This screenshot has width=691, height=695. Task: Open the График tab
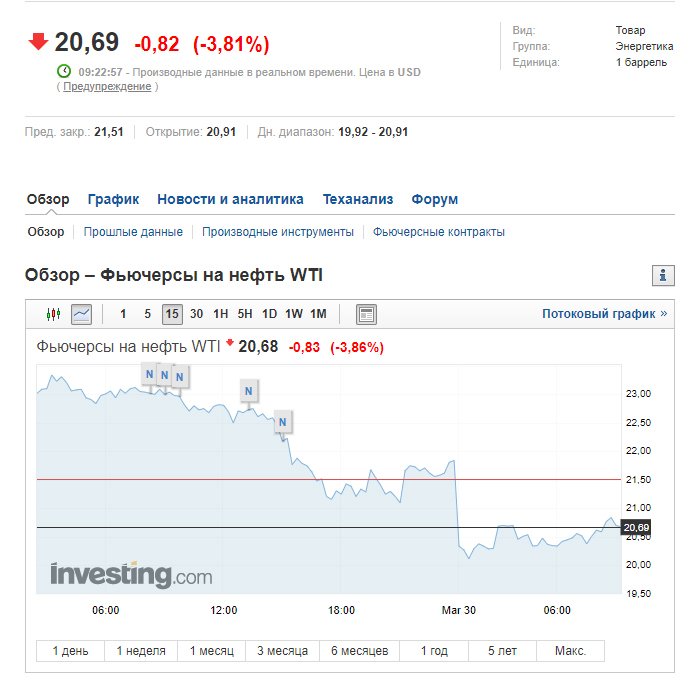(113, 199)
